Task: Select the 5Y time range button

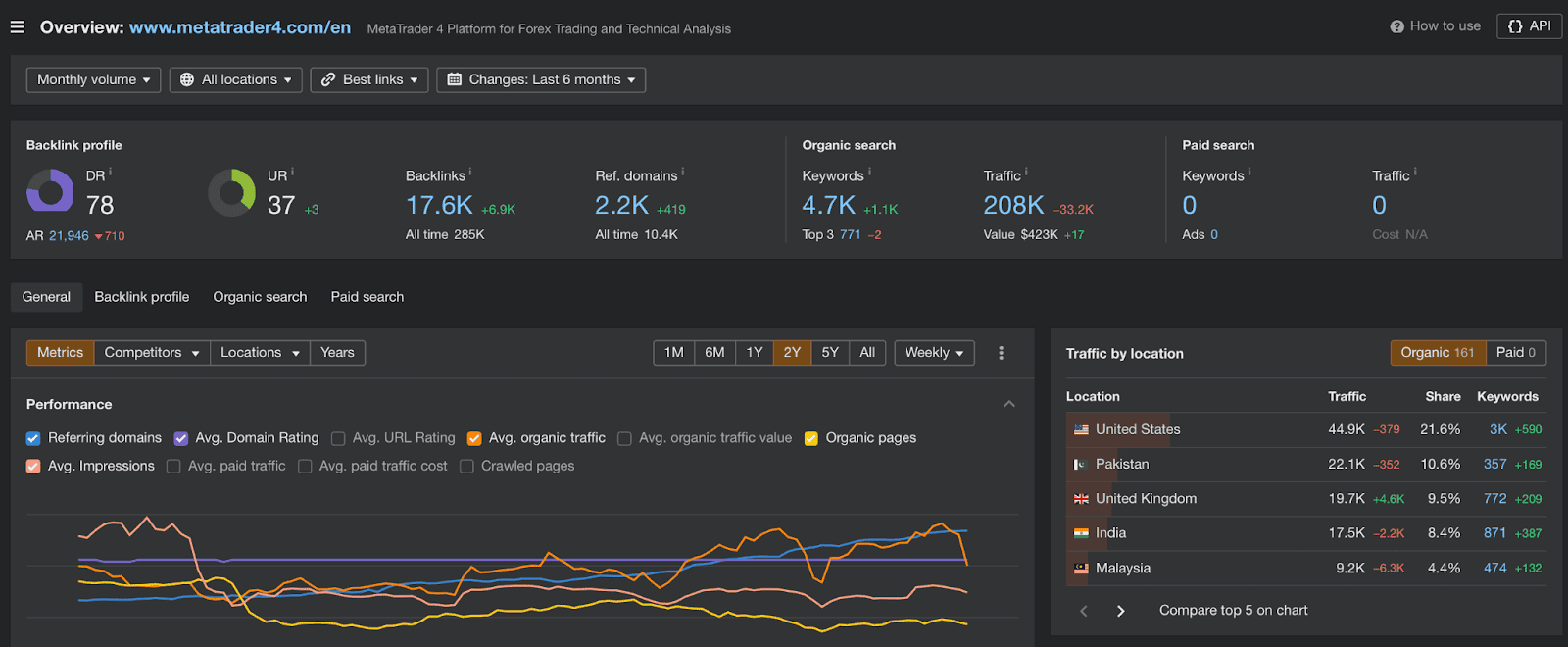Action: [830, 353]
